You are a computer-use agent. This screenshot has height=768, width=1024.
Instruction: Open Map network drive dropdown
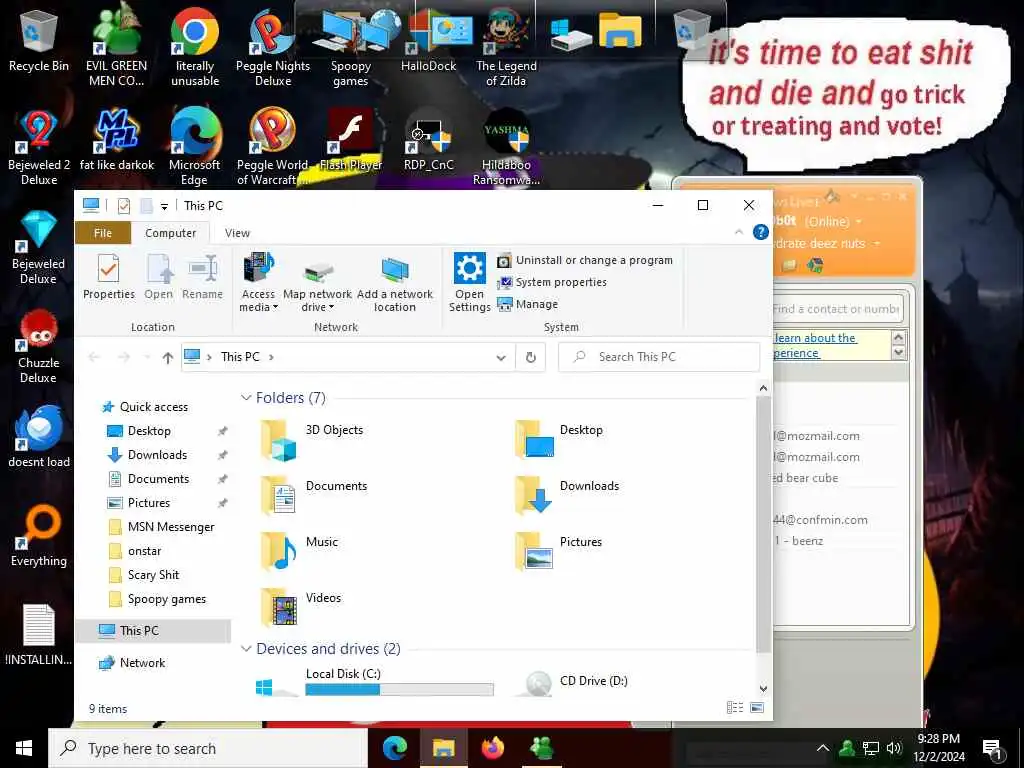click(x=317, y=283)
